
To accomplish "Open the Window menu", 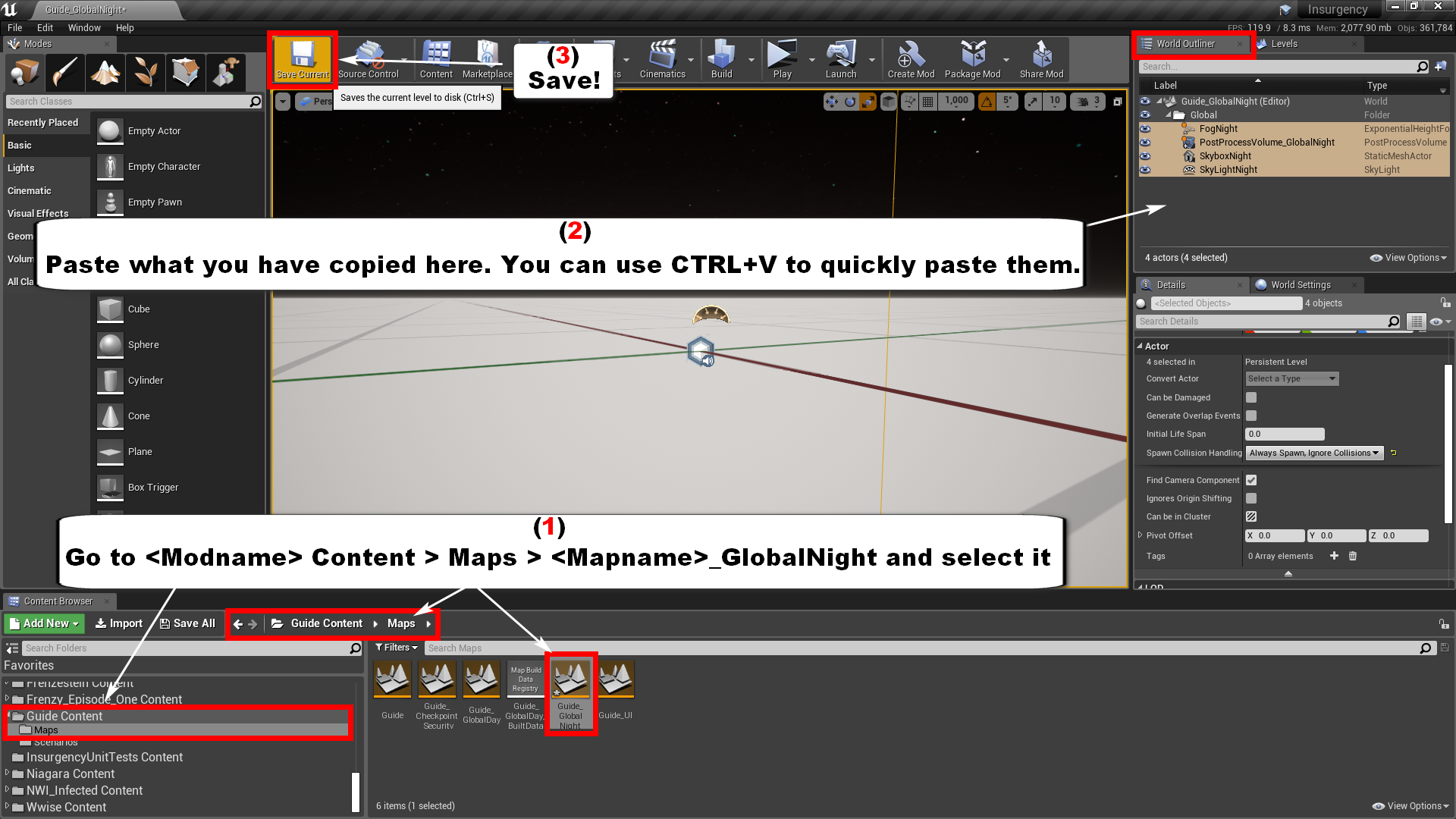I will tap(84, 28).
